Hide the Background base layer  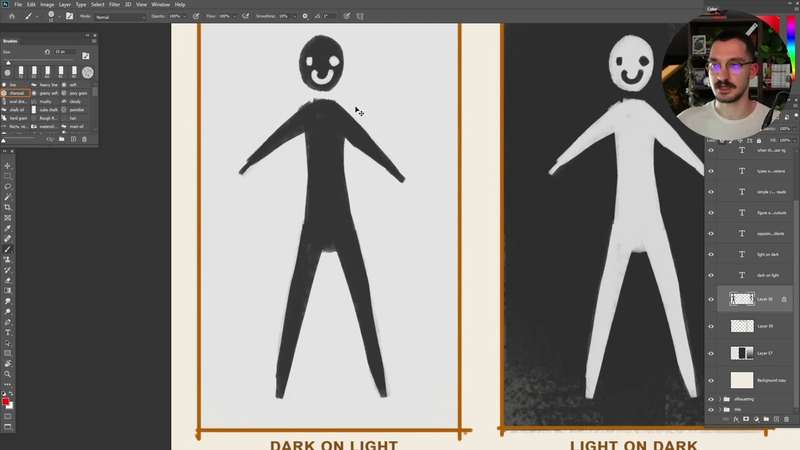point(711,380)
